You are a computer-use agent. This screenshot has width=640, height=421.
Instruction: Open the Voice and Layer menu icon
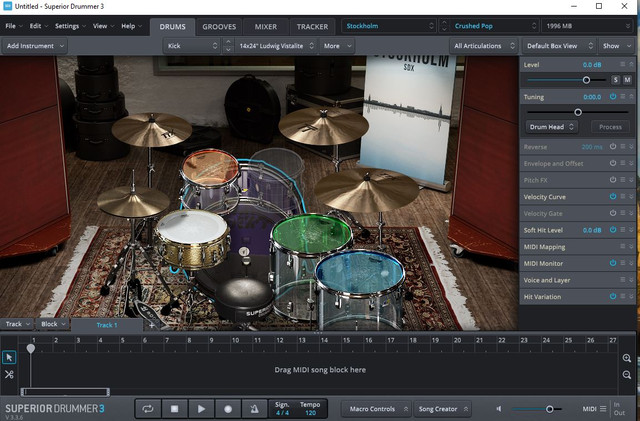[x=622, y=280]
